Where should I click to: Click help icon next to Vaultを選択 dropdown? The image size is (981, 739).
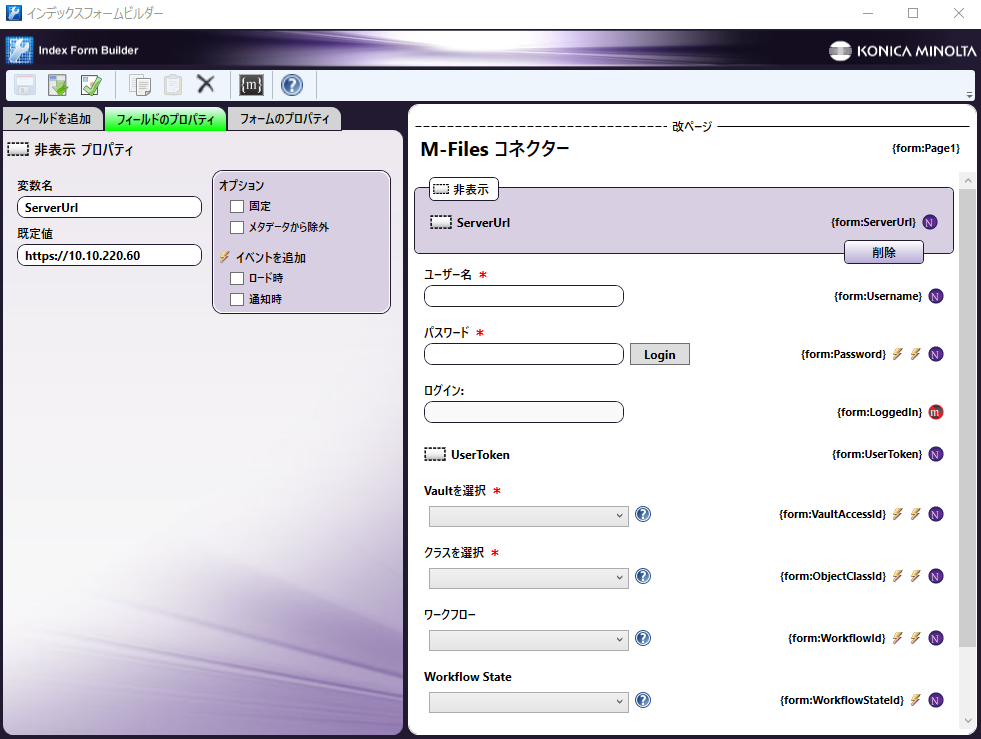coord(643,514)
